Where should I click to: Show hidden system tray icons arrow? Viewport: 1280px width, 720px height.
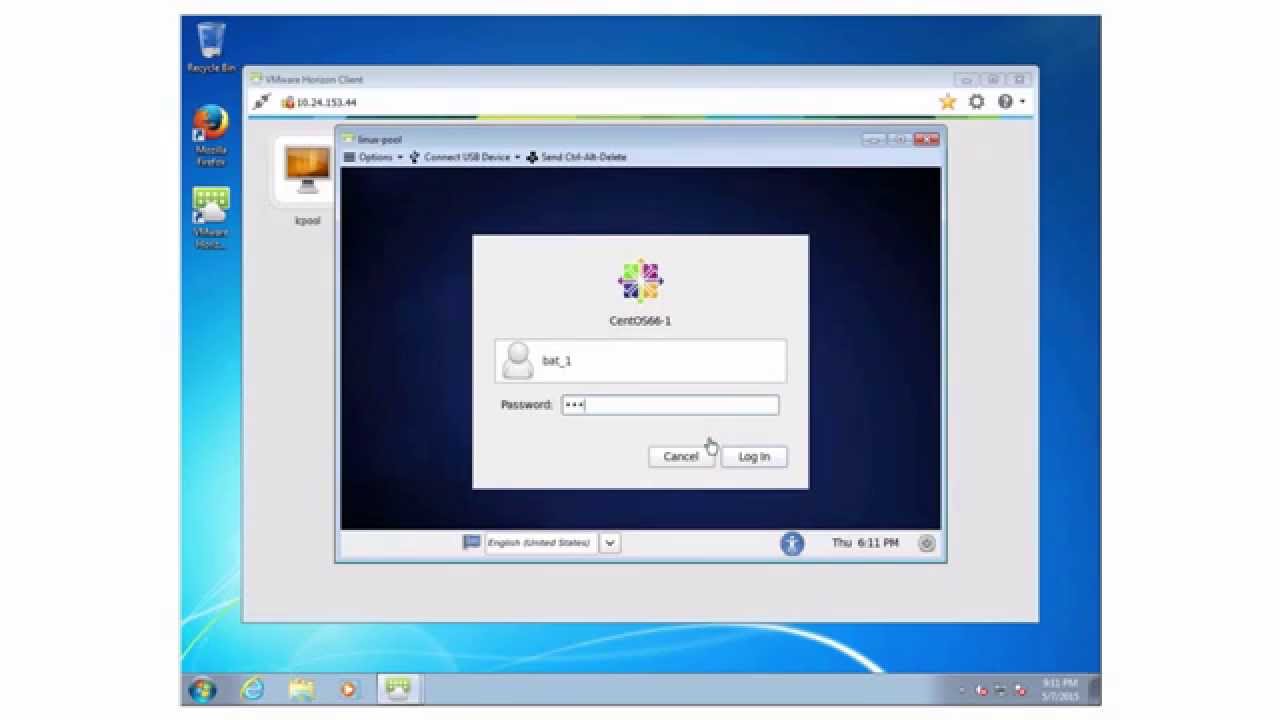click(962, 690)
